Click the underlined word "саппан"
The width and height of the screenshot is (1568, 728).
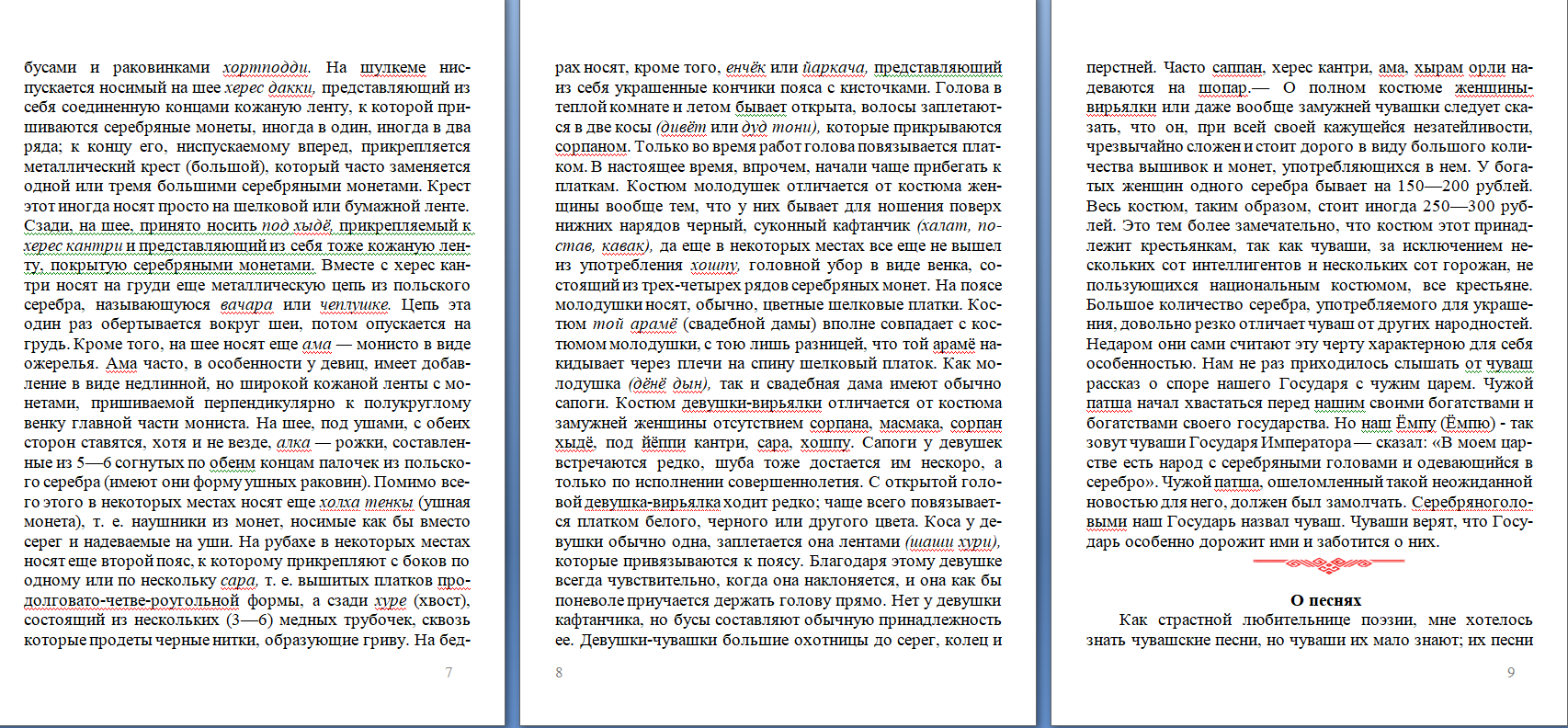click(x=1238, y=67)
